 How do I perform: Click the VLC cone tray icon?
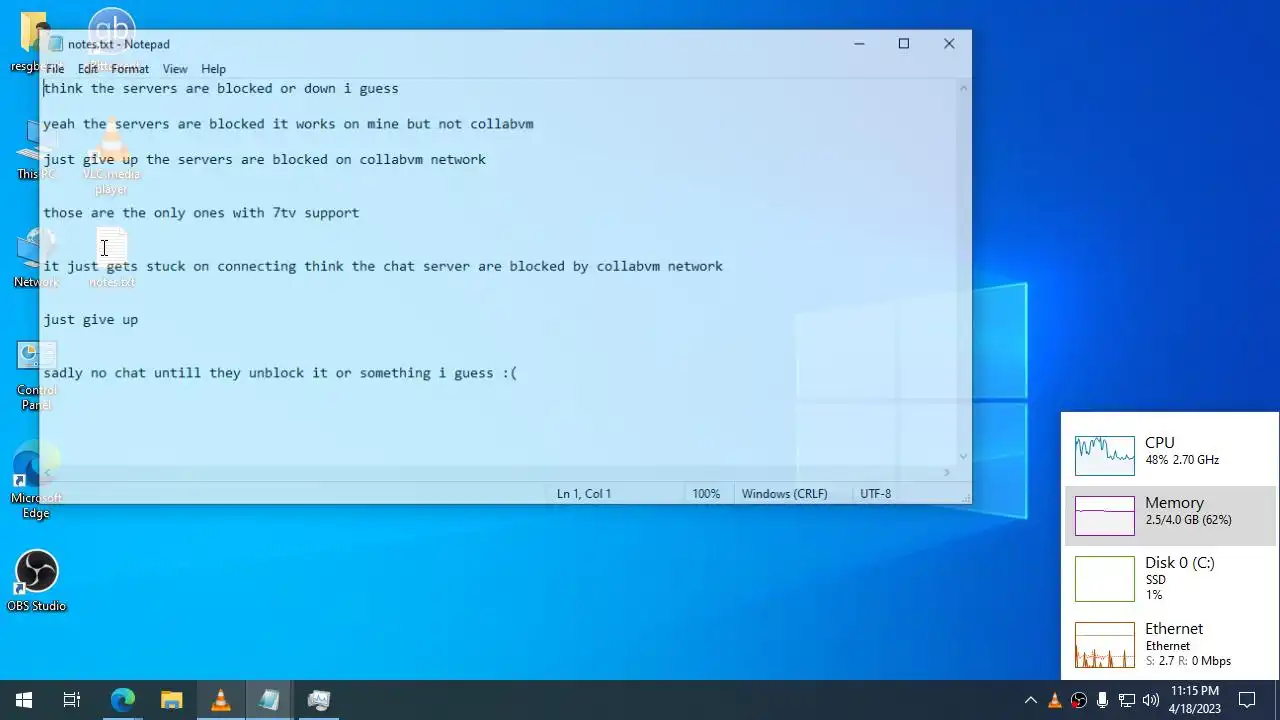(x=1055, y=700)
